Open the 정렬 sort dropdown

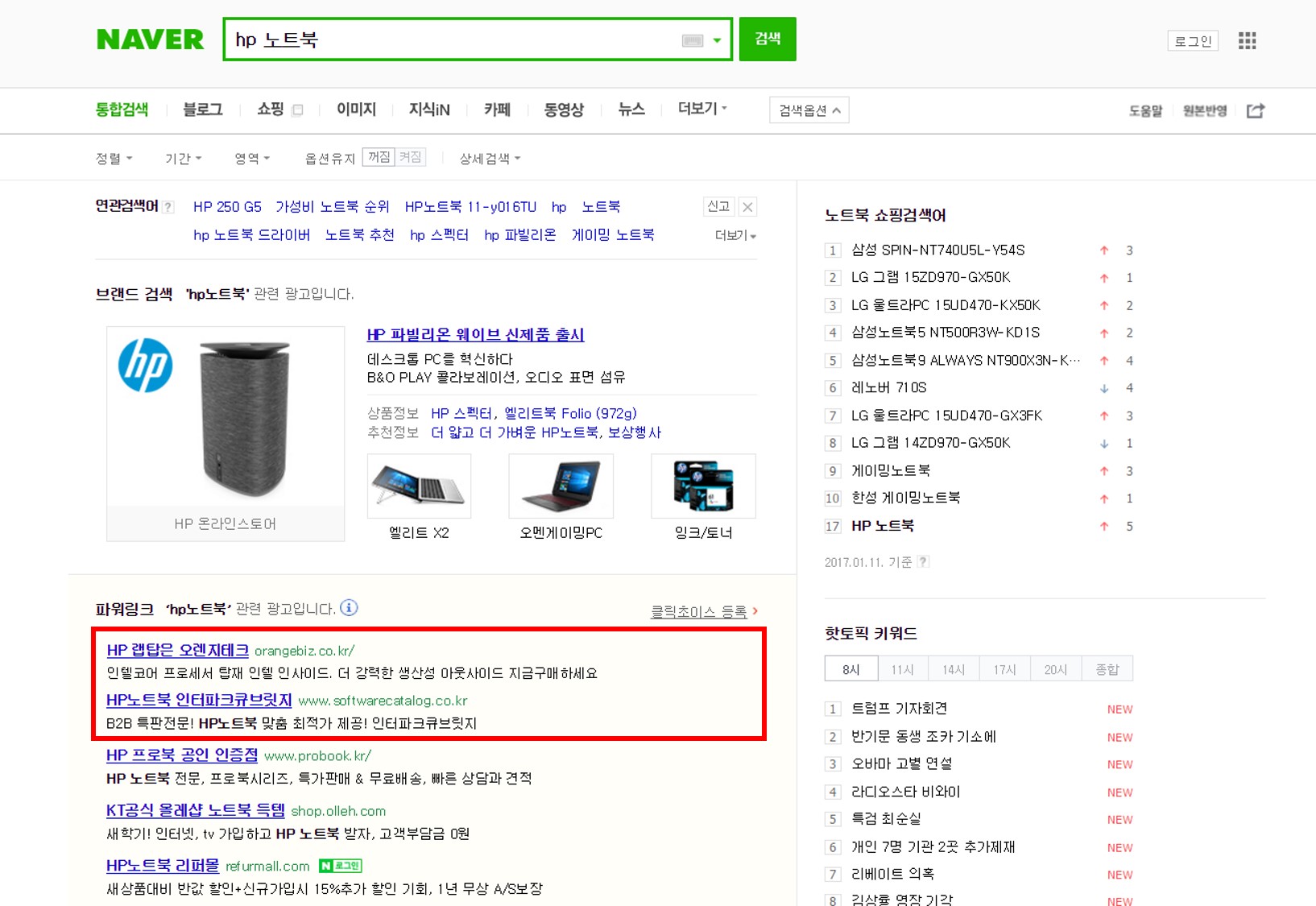click(114, 159)
